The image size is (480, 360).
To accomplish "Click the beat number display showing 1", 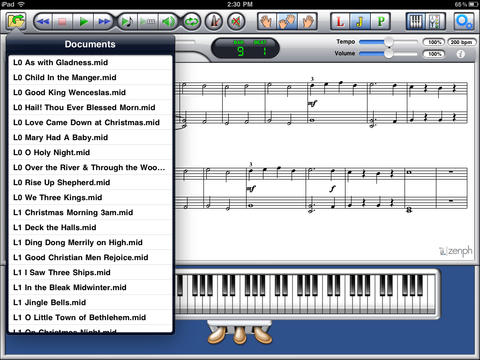I will 264,51.
